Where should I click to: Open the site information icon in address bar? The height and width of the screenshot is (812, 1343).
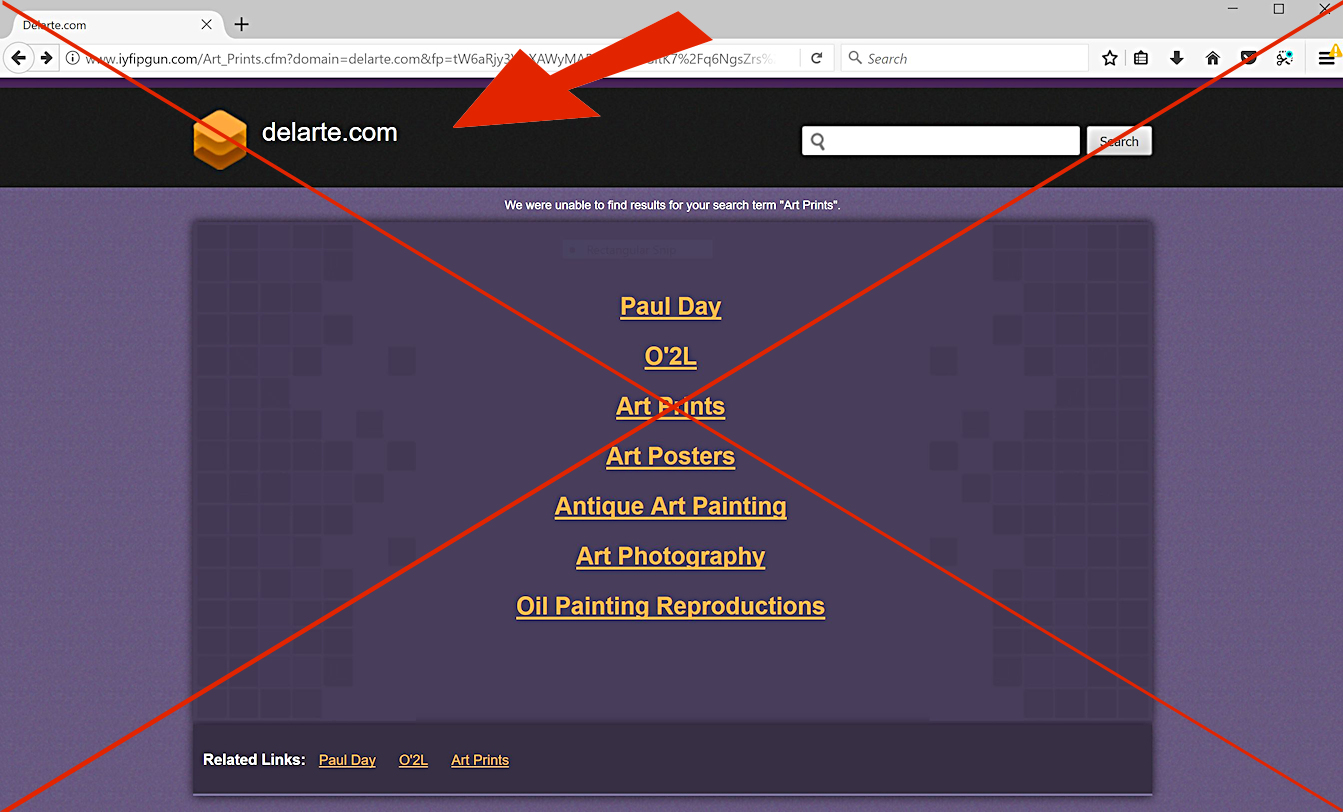(72, 59)
